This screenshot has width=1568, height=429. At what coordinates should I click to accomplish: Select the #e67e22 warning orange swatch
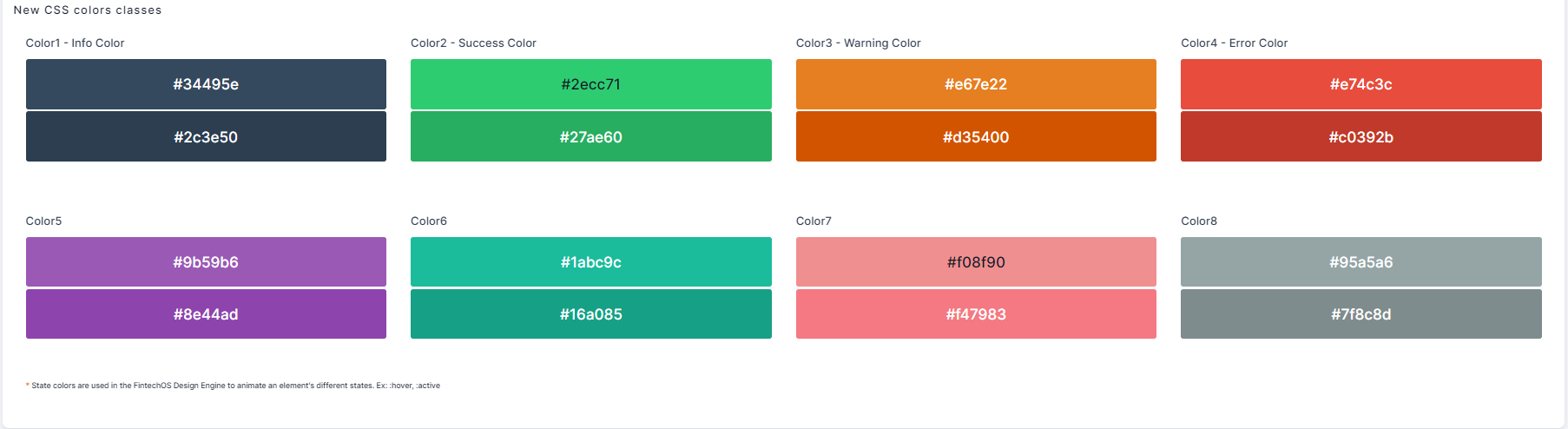pos(976,84)
